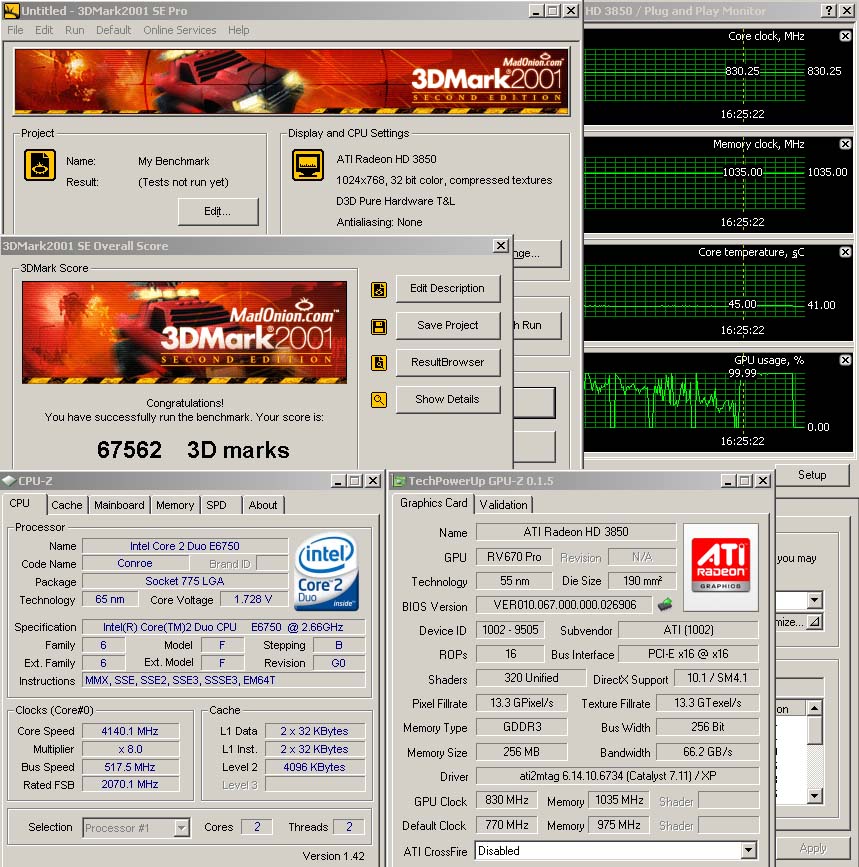Switch to CPU-Z Memory tab
Image resolution: width=859 pixels, height=867 pixels.
[x=175, y=505]
